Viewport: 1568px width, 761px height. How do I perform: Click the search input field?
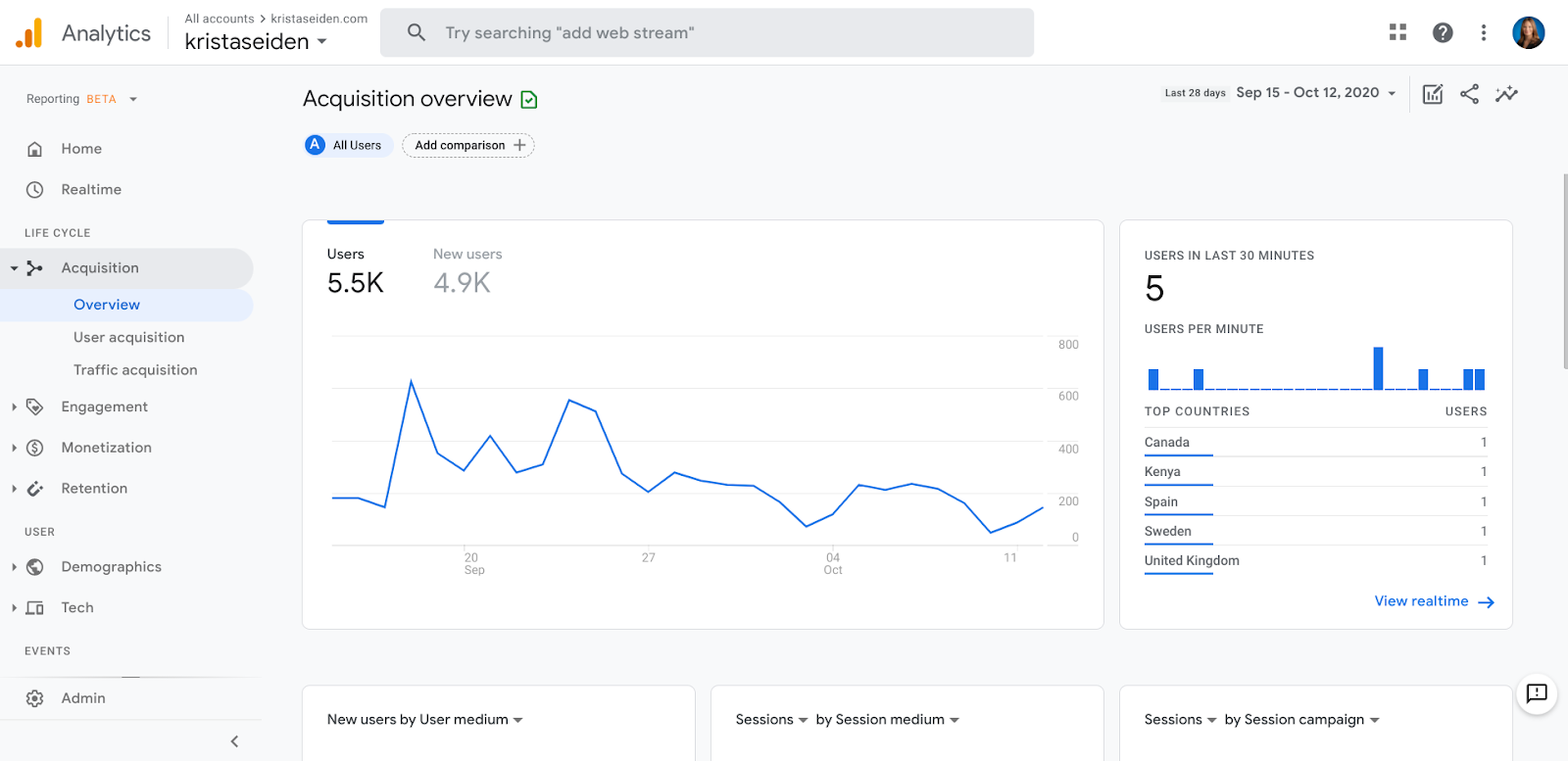point(706,32)
